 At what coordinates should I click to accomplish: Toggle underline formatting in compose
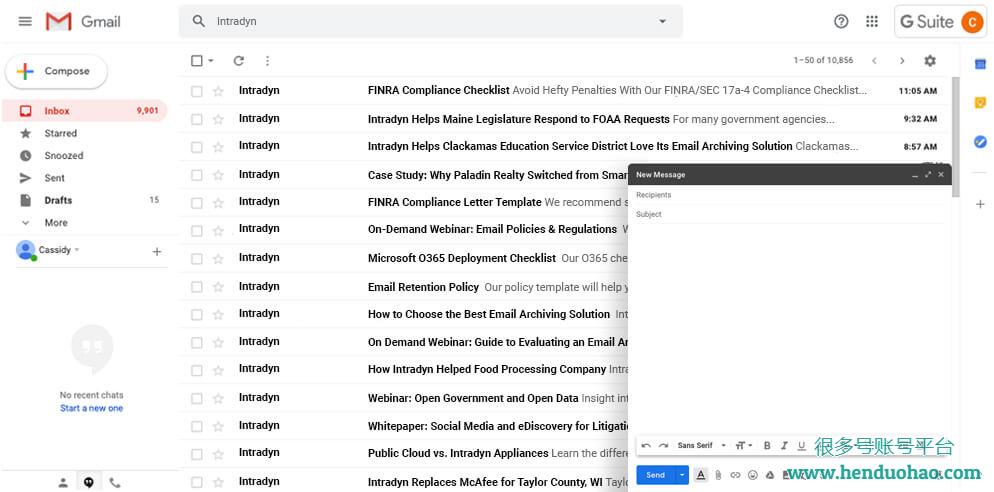801,446
